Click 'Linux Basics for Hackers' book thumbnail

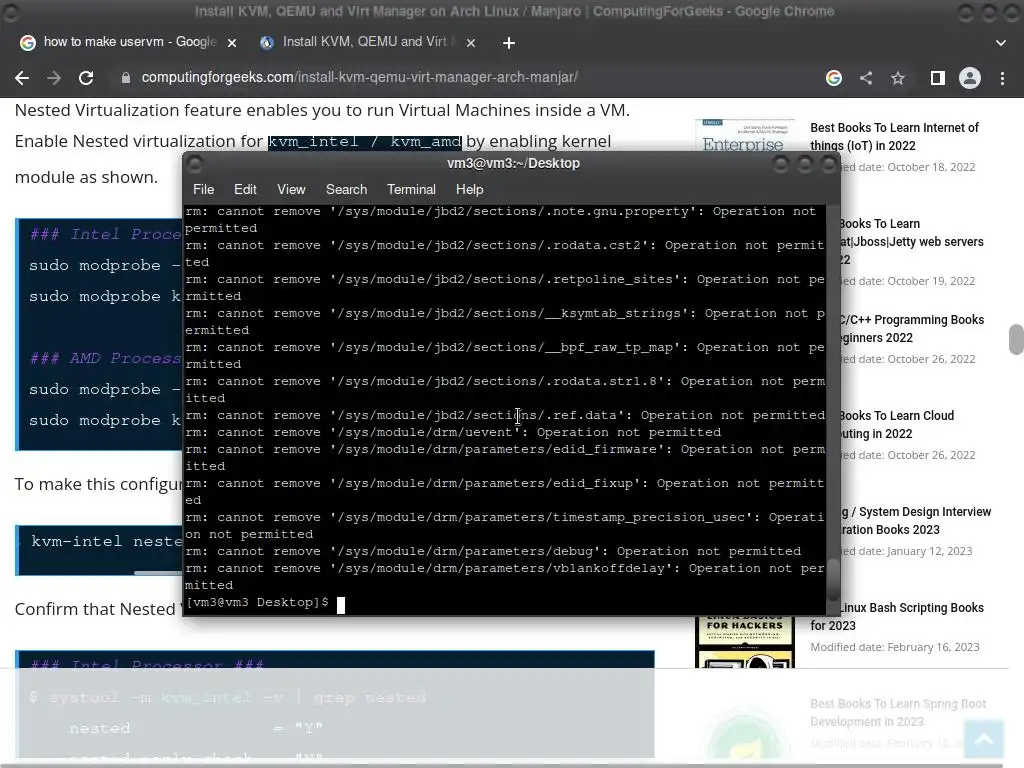point(744,642)
